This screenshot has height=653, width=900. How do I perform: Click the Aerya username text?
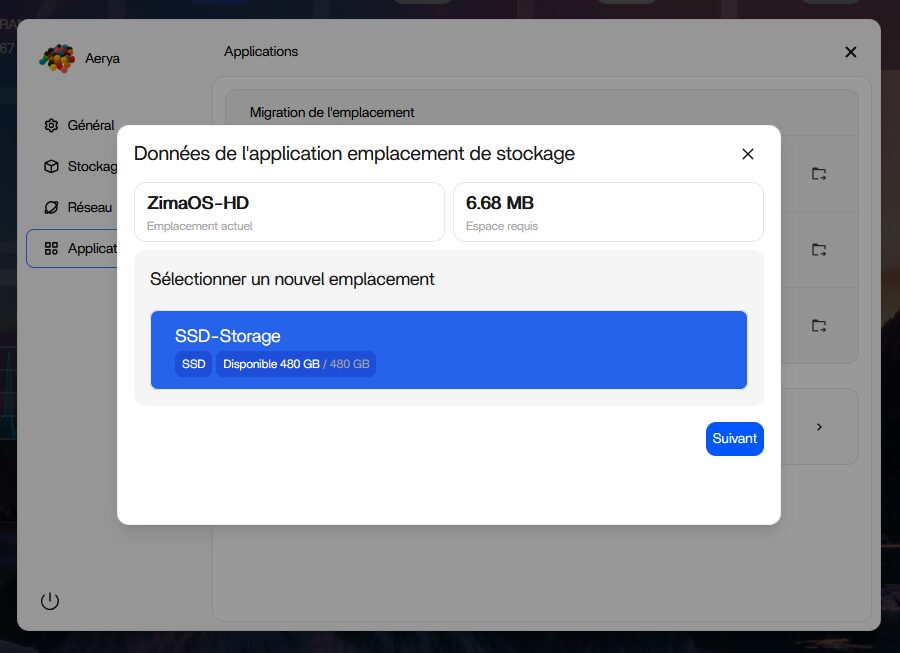click(103, 59)
